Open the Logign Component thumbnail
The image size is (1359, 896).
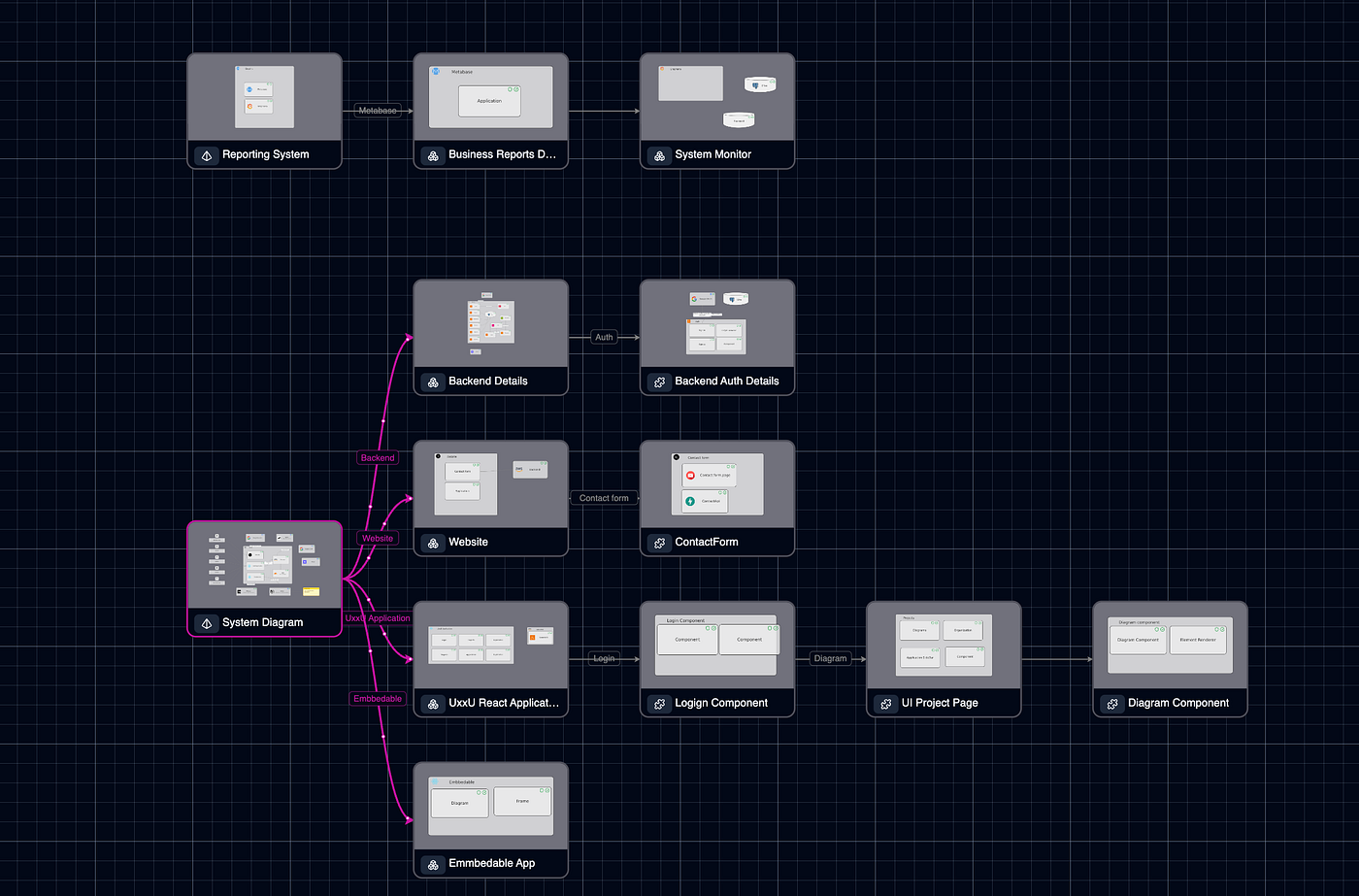coord(717,646)
